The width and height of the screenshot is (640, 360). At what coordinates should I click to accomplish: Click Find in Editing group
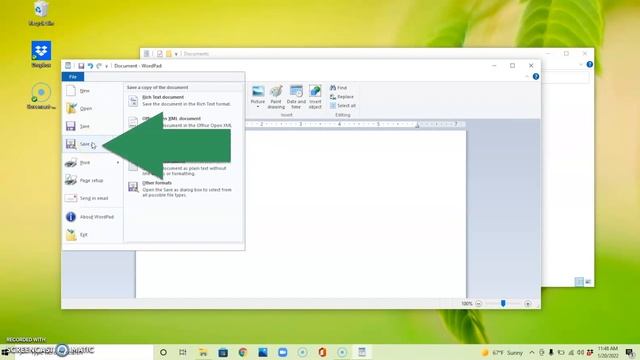pyautogui.click(x=338, y=88)
